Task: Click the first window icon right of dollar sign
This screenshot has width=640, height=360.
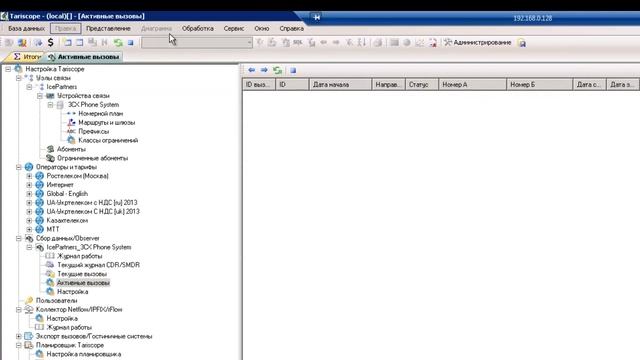Action: coord(67,42)
